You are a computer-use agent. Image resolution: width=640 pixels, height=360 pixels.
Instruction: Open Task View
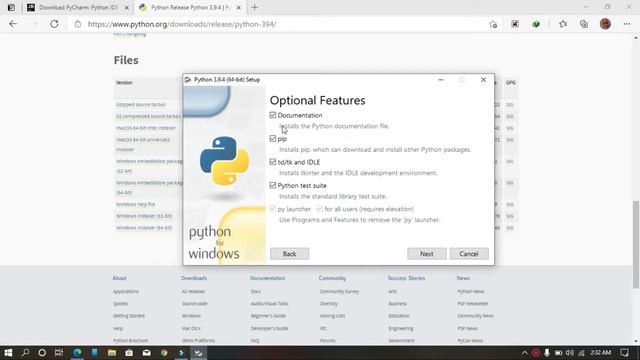(x=59, y=353)
